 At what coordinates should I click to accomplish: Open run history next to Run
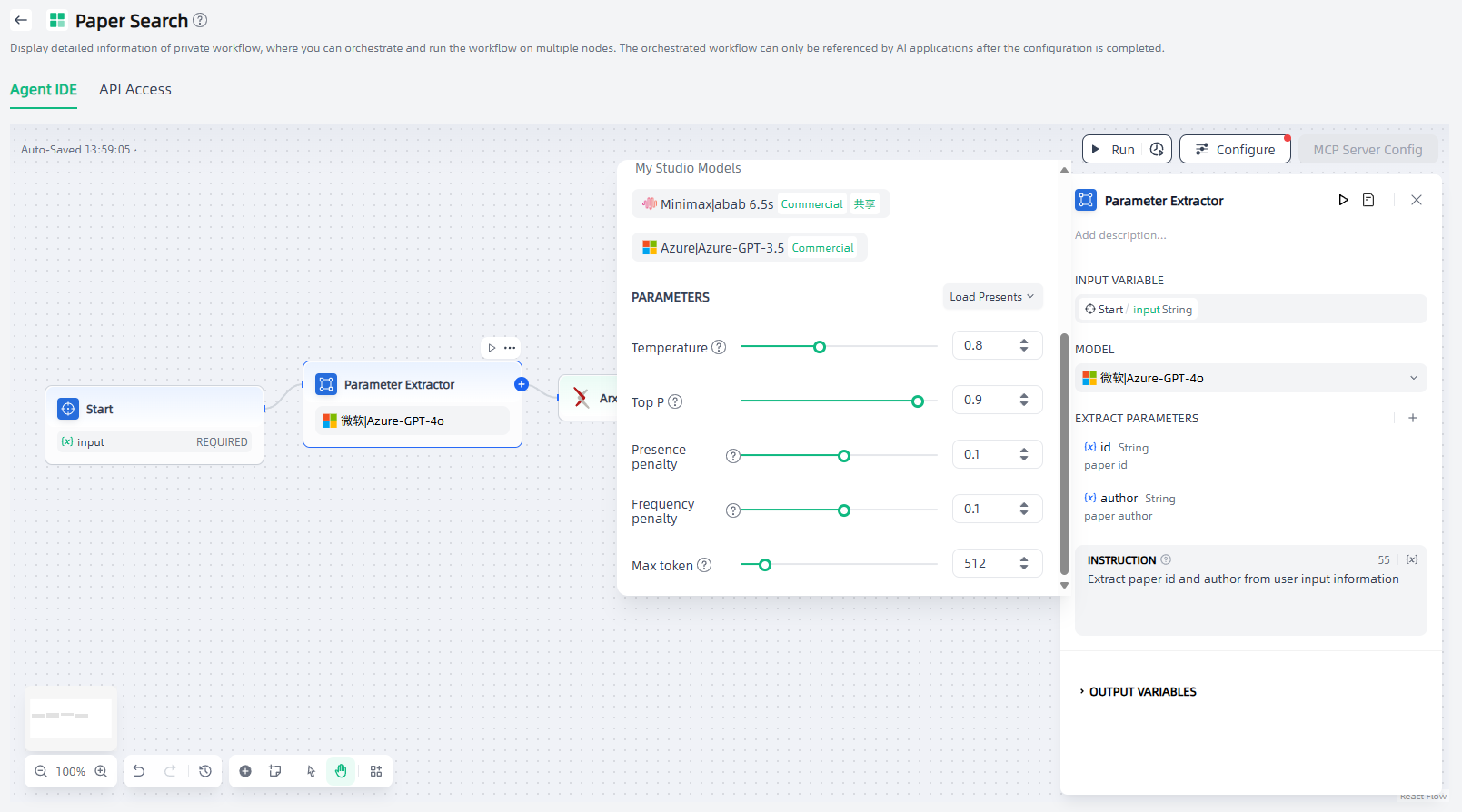(x=1157, y=150)
